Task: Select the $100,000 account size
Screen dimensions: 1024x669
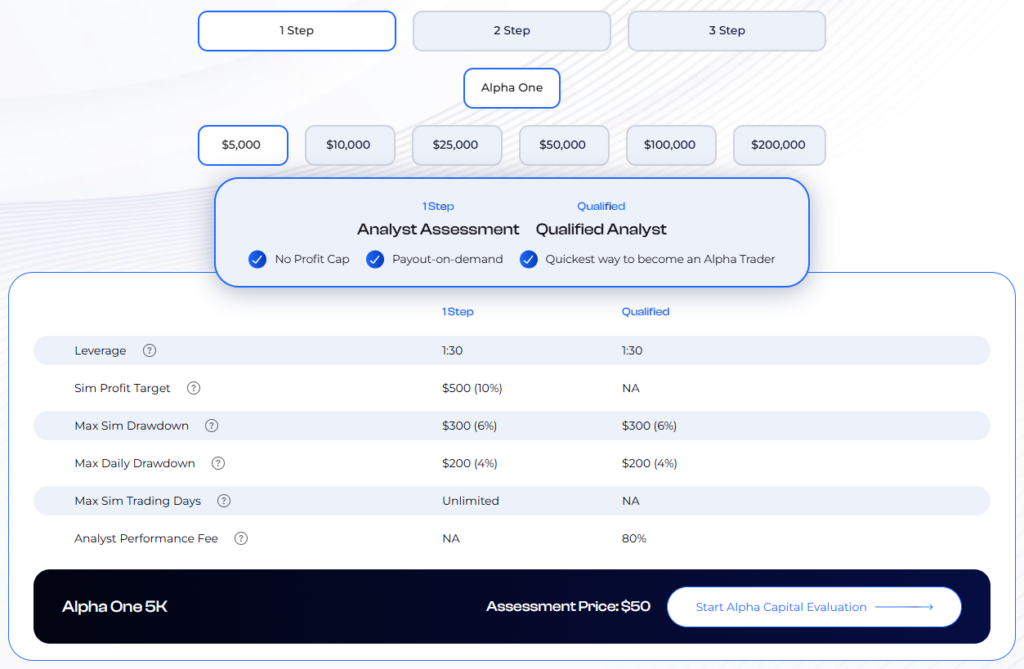Action: [x=670, y=145]
